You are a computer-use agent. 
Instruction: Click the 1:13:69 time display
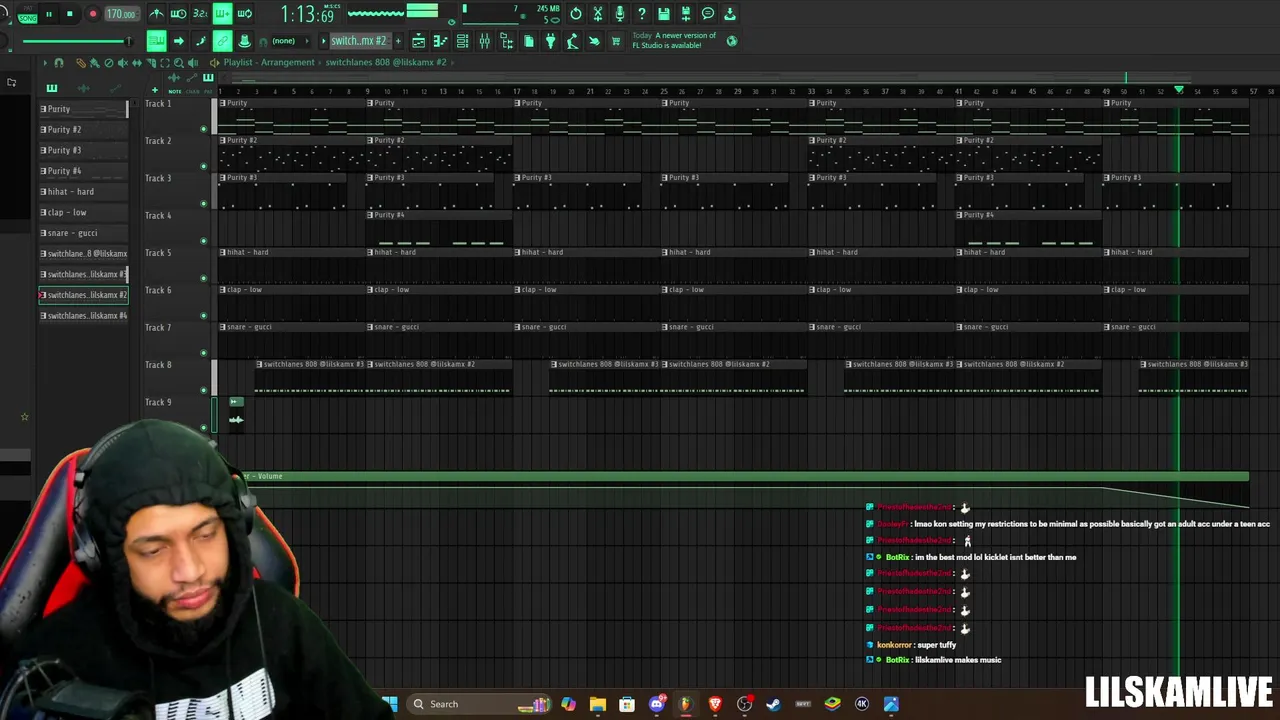coord(306,14)
